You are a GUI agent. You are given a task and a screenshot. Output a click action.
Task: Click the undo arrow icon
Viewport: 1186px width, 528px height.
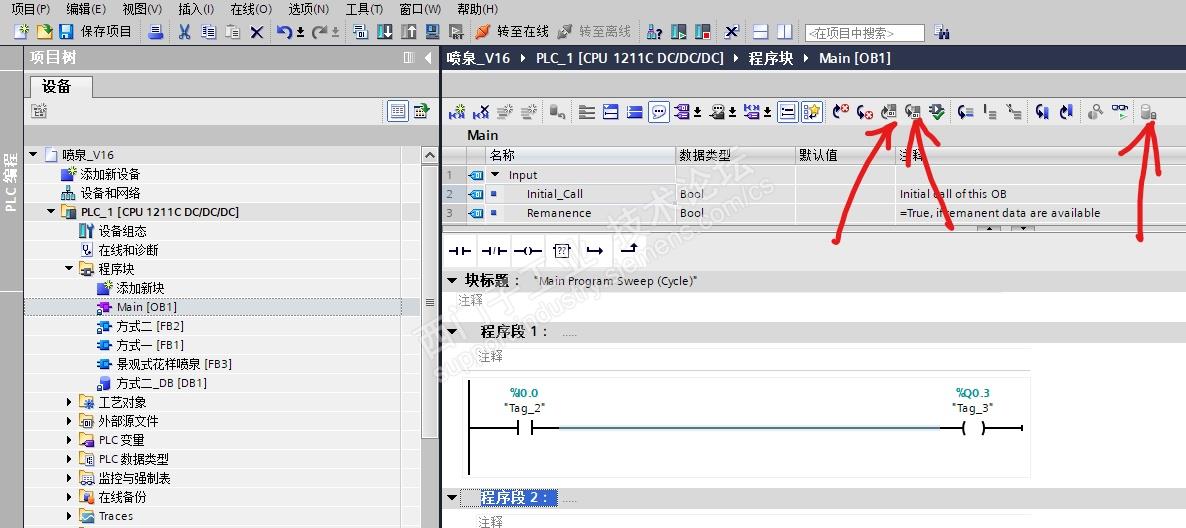click(284, 32)
